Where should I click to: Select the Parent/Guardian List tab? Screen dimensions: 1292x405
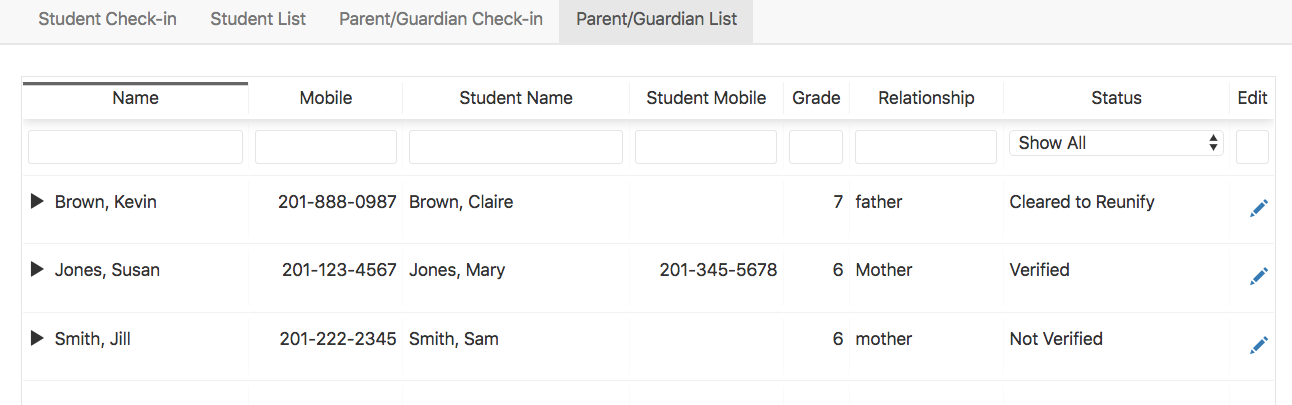656,19
